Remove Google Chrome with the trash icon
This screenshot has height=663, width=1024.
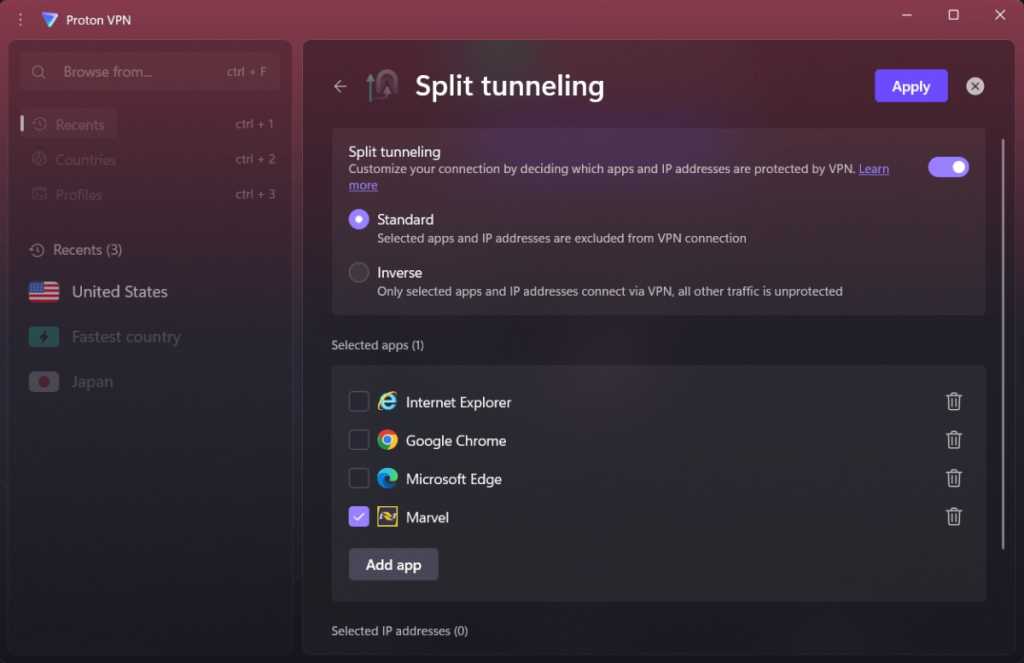click(953, 440)
